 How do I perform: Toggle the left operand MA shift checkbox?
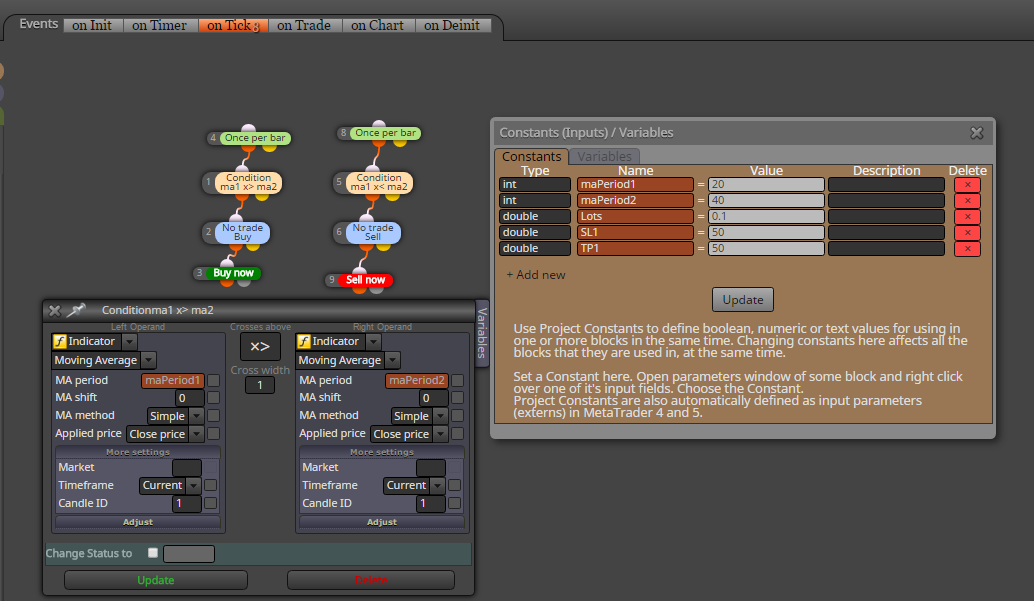click(x=214, y=398)
